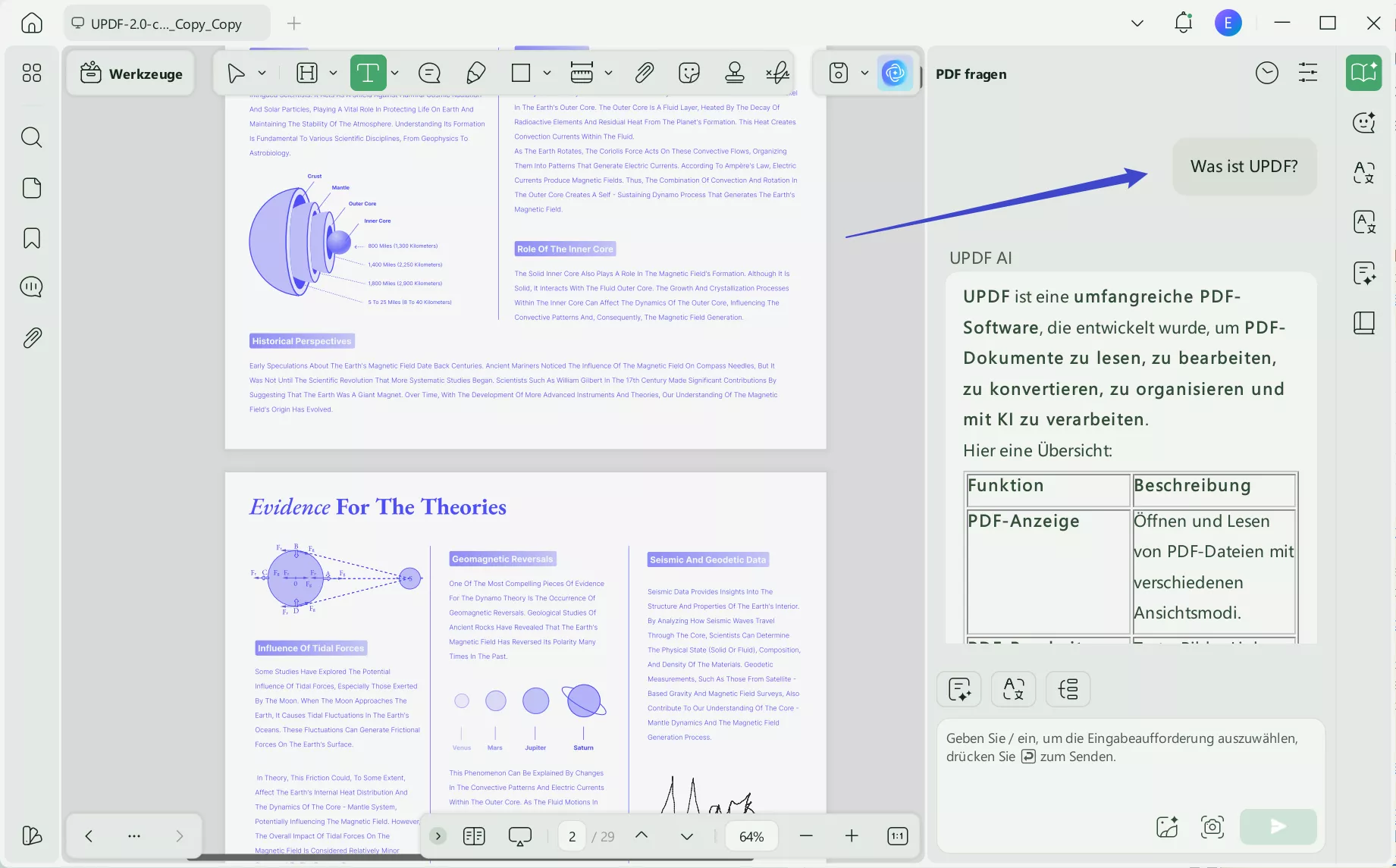Open the thumbnails grid panel in left sidebar
The image size is (1396, 868).
(x=32, y=73)
